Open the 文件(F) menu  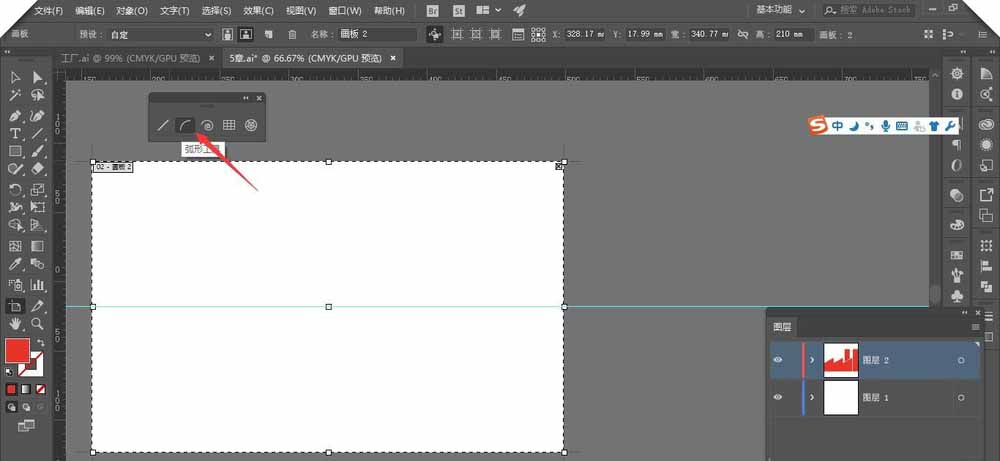48,11
